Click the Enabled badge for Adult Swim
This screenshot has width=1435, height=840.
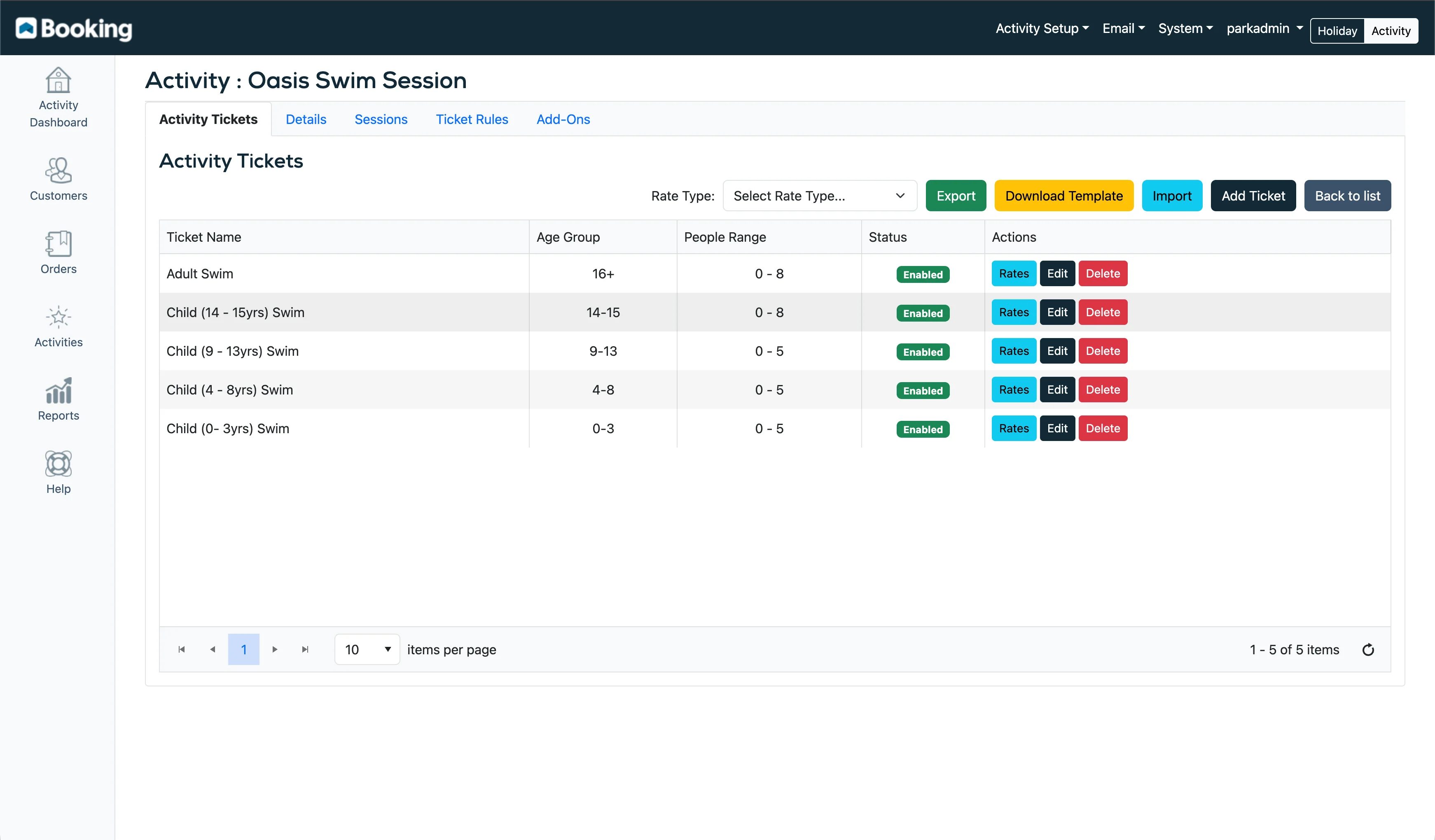(923, 274)
